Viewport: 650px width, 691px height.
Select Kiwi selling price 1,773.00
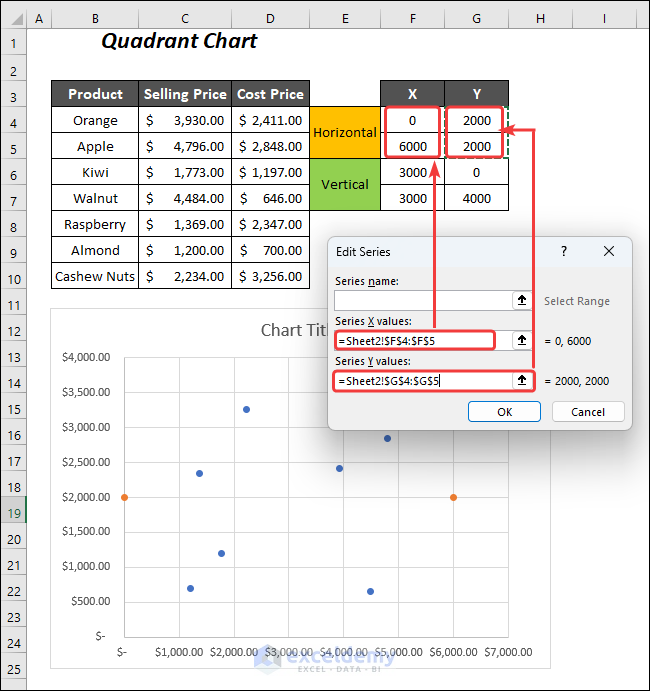pos(185,172)
